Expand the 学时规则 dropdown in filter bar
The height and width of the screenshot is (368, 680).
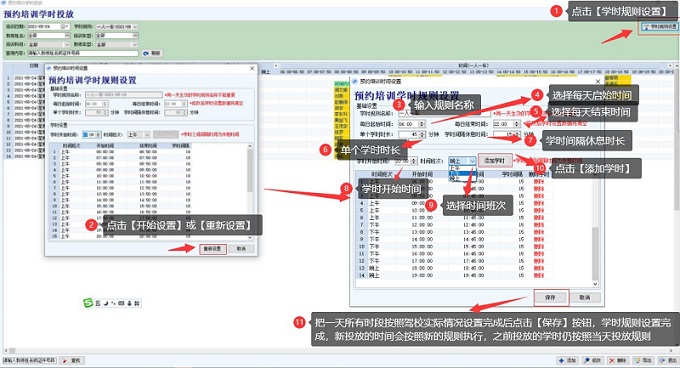[x=135, y=26]
